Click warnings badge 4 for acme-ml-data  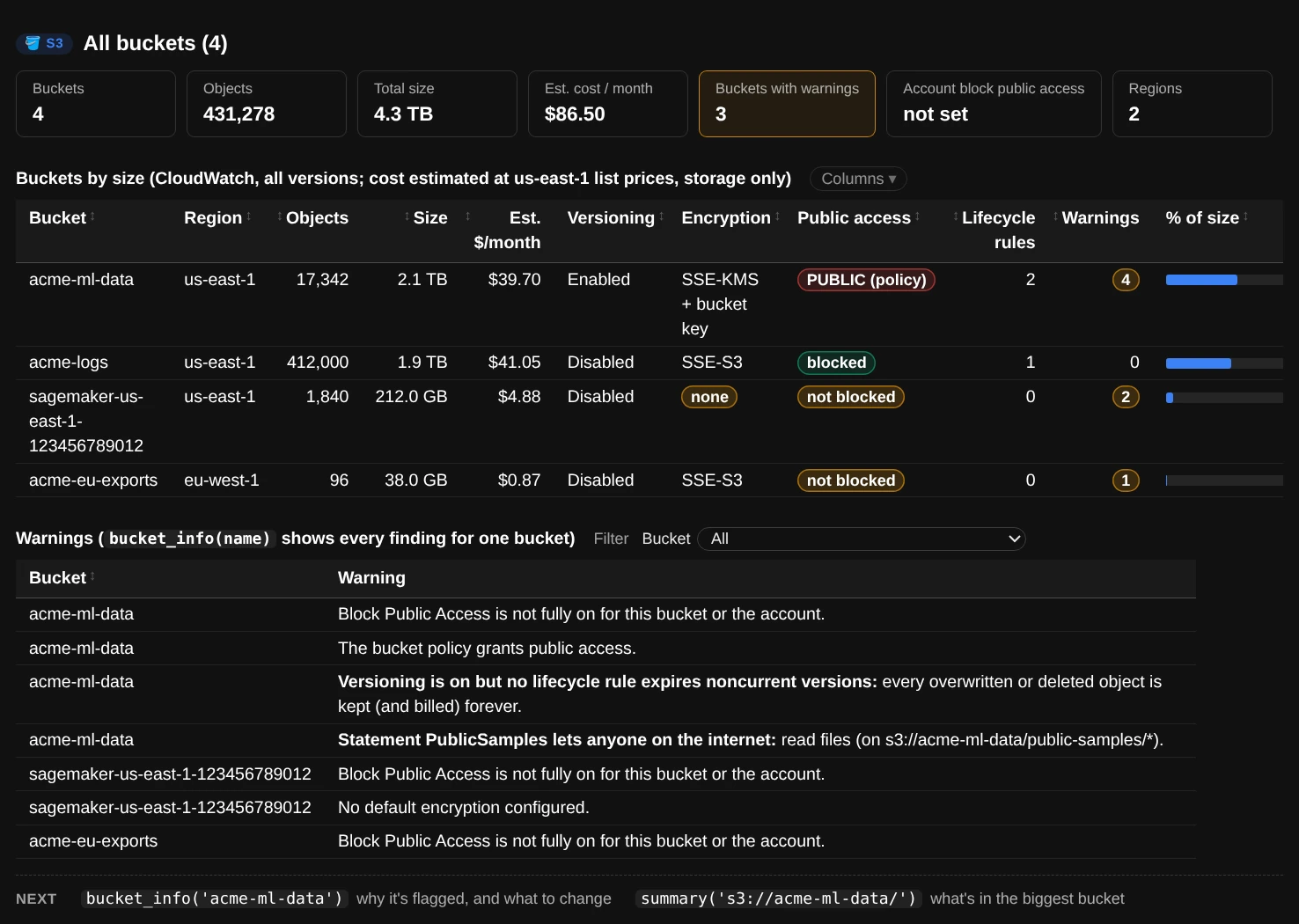click(x=1126, y=280)
